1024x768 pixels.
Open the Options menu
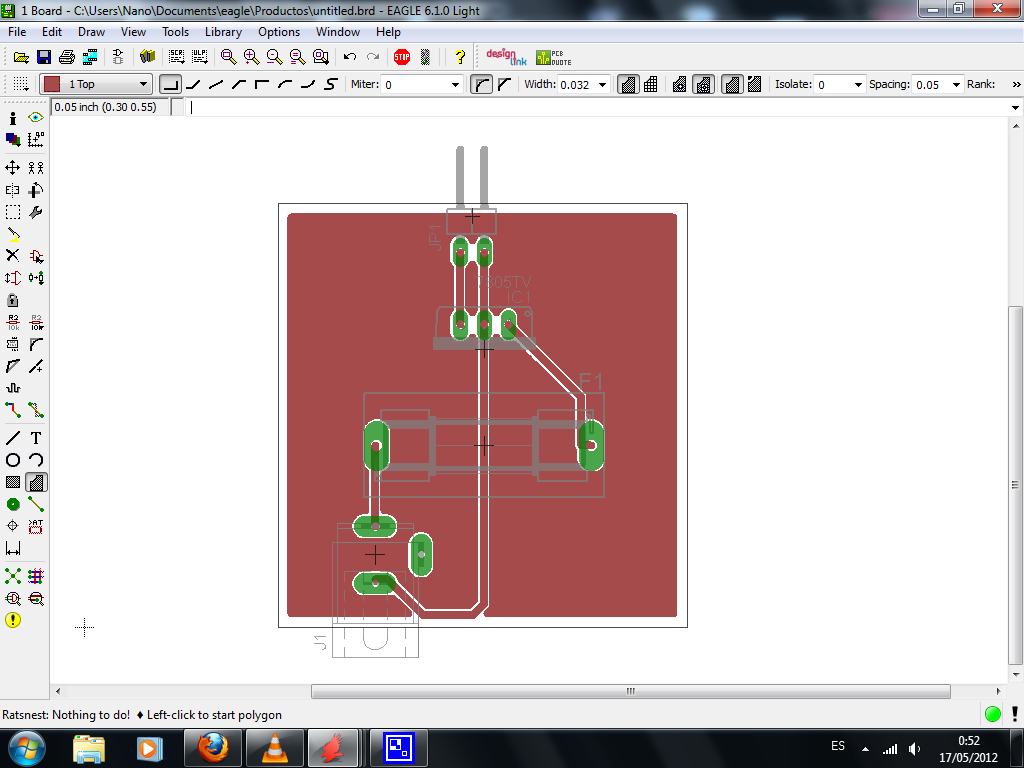pyautogui.click(x=279, y=32)
